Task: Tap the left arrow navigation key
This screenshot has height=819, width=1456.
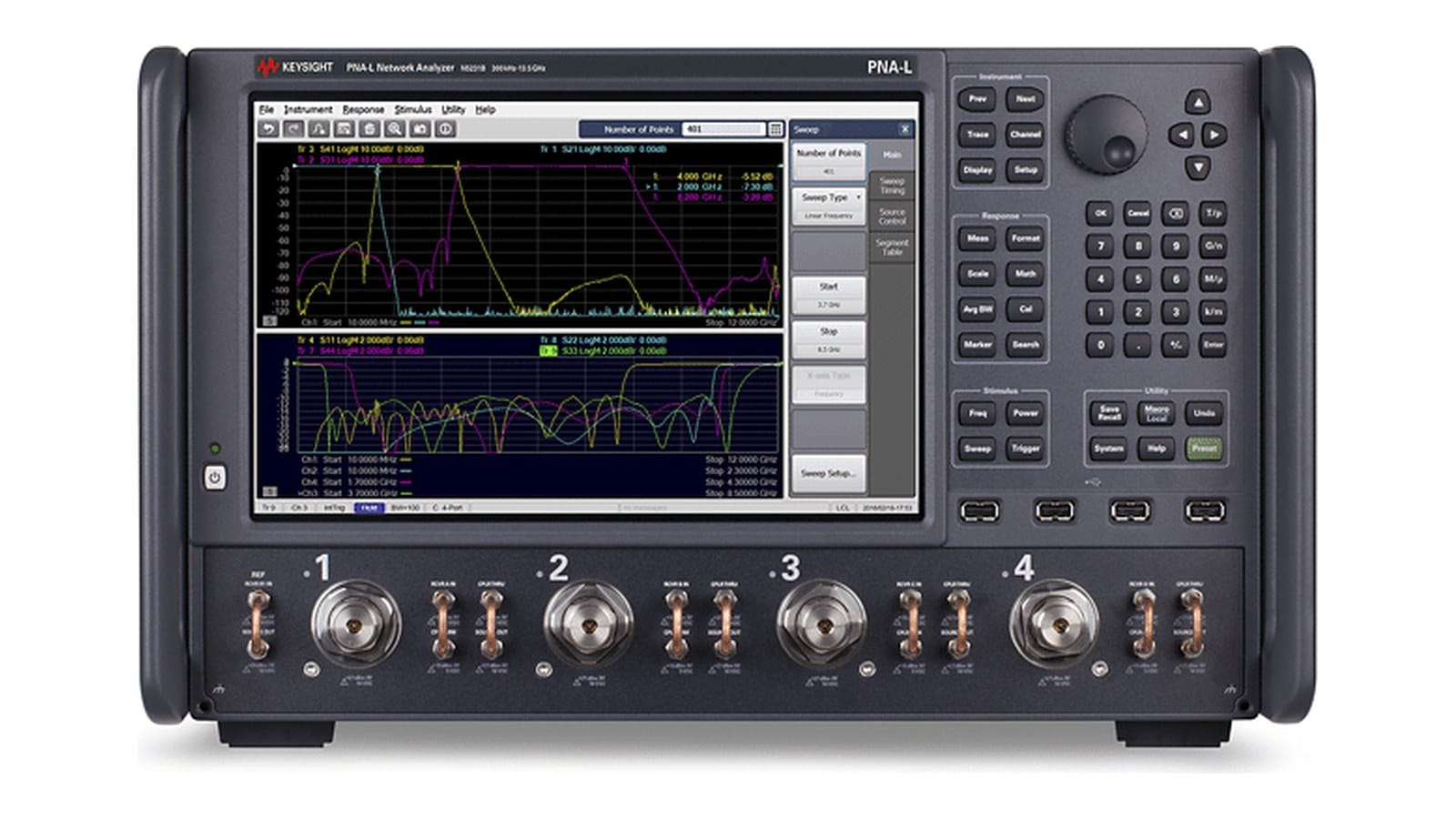Action: pos(1181,135)
